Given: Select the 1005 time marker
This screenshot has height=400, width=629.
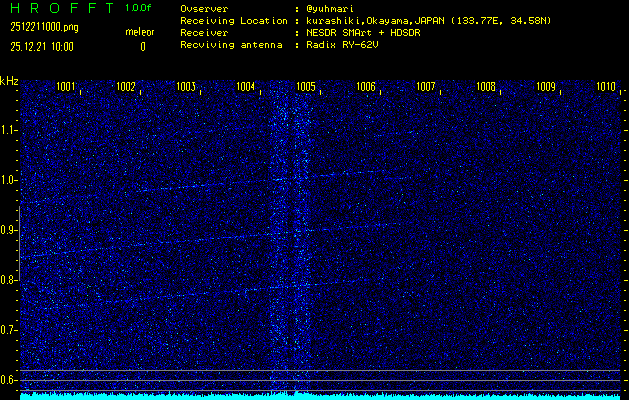Looking at the screenshot, I should [x=306, y=87].
